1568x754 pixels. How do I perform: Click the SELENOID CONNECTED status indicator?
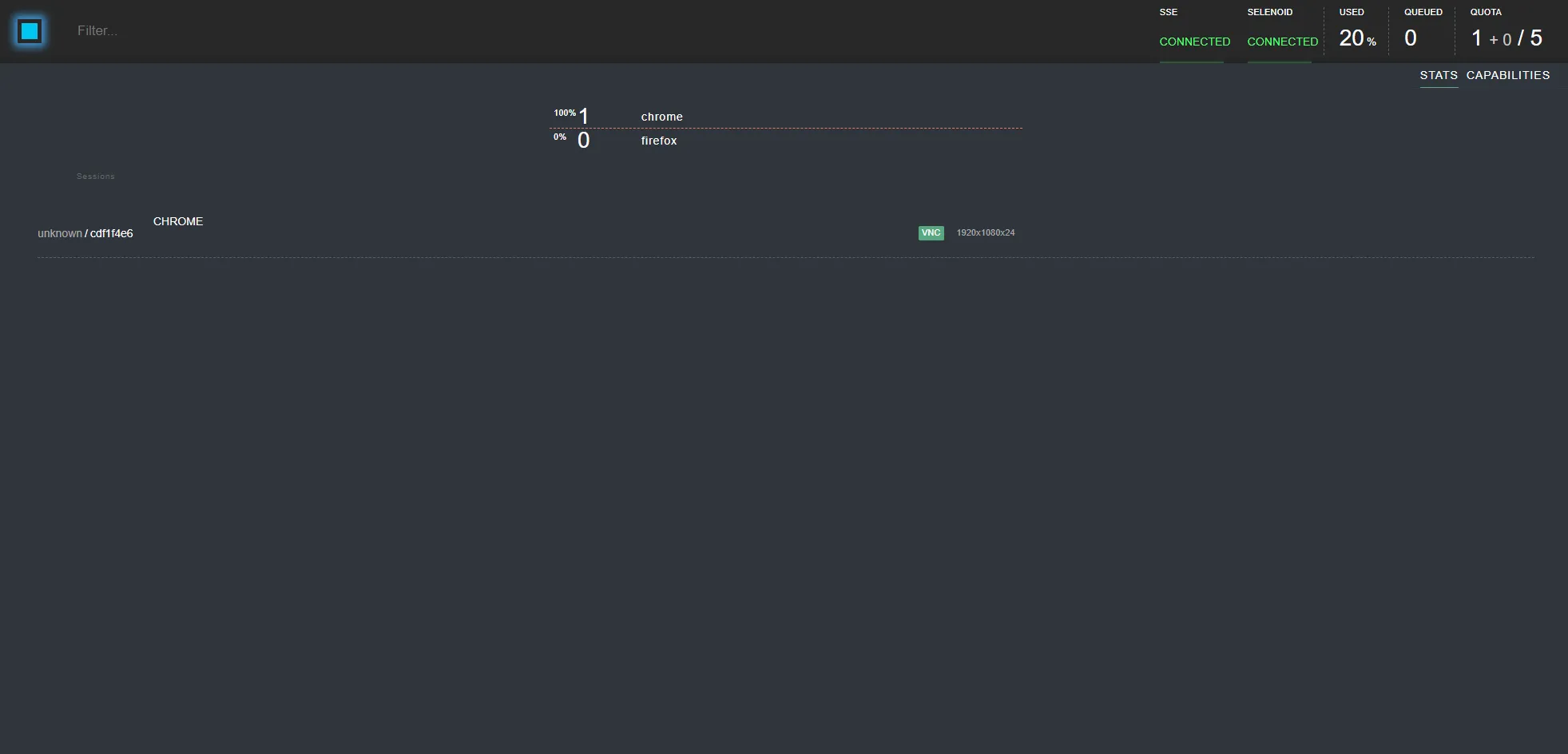1281,42
